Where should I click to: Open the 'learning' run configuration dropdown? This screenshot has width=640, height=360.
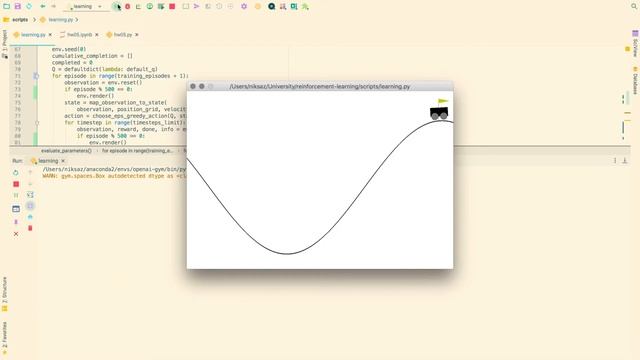tap(86, 7)
